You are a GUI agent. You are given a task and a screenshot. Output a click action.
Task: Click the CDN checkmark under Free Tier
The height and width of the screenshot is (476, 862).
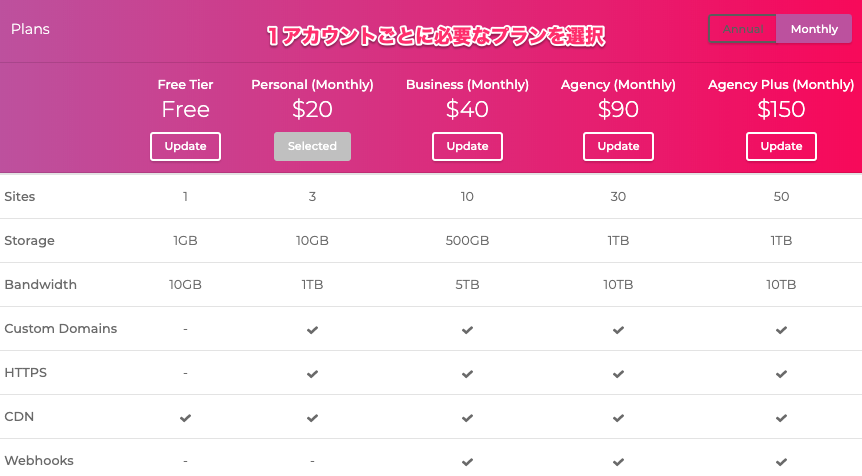(185, 418)
